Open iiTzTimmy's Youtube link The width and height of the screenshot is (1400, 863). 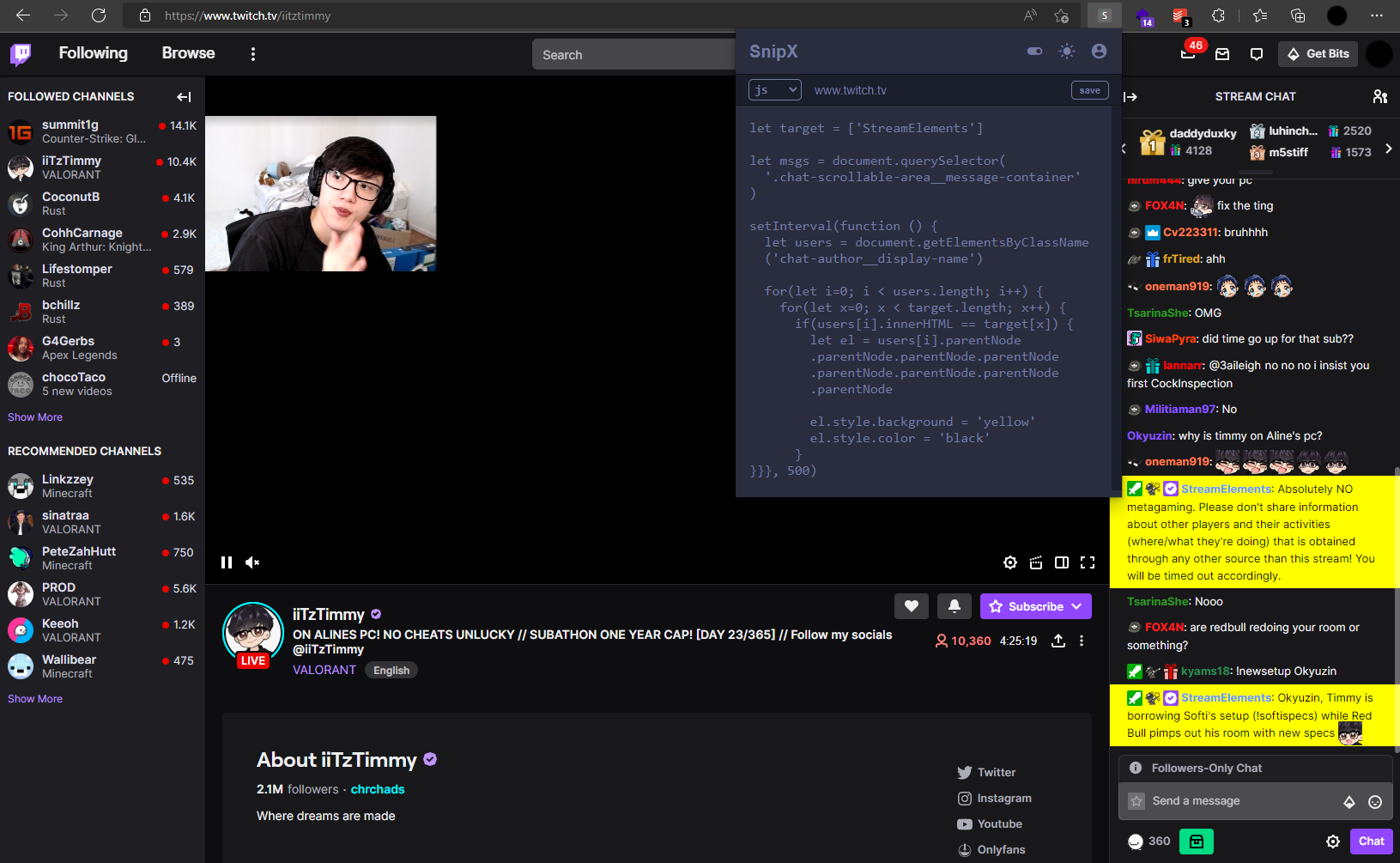click(990, 824)
